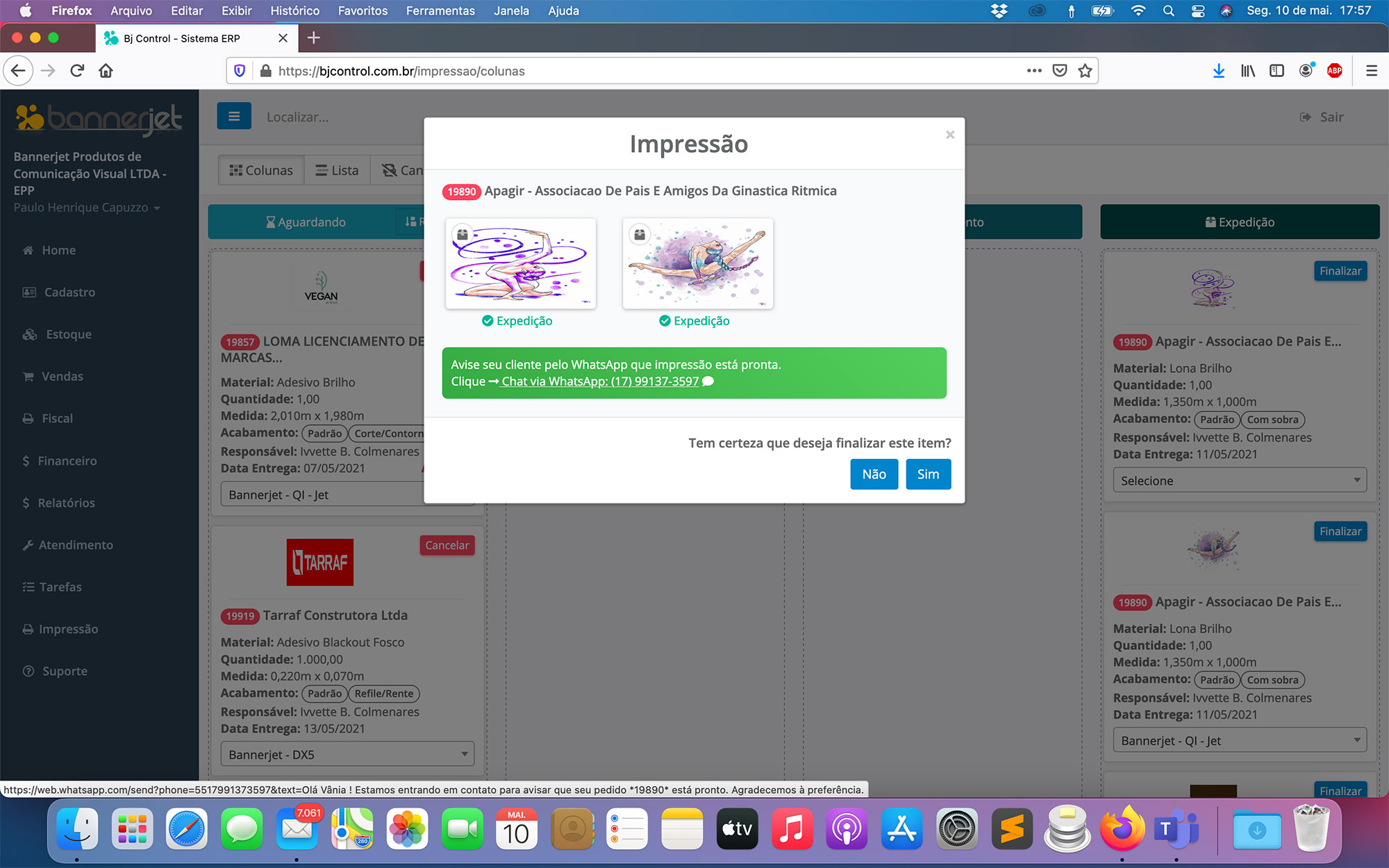Viewport: 1389px width, 868px height.
Task: Switch to the Lista view tab
Action: pyautogui.click(x=338, y=170)
